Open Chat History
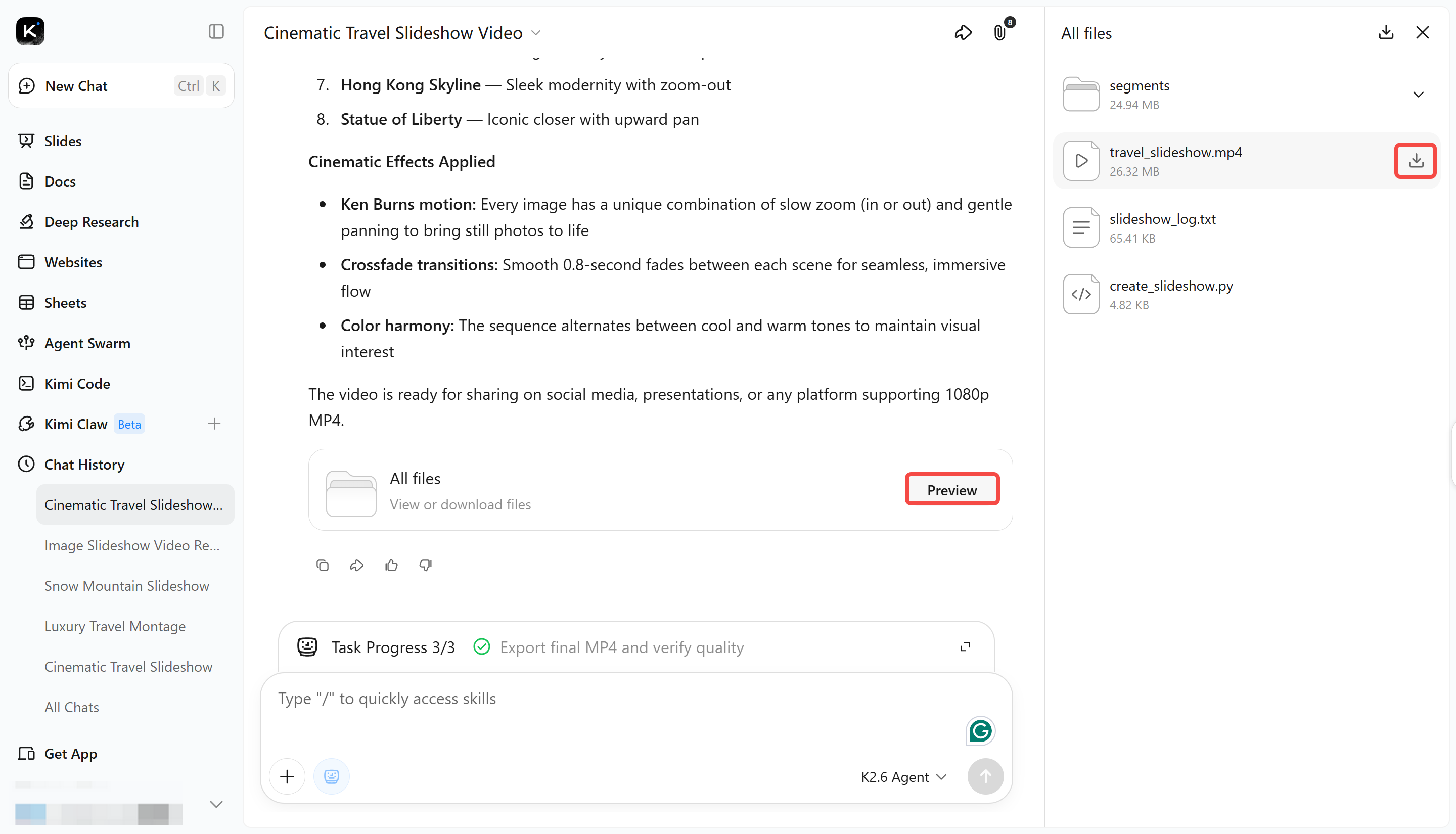Viewport: 1456px width, 834px height. 84,465
